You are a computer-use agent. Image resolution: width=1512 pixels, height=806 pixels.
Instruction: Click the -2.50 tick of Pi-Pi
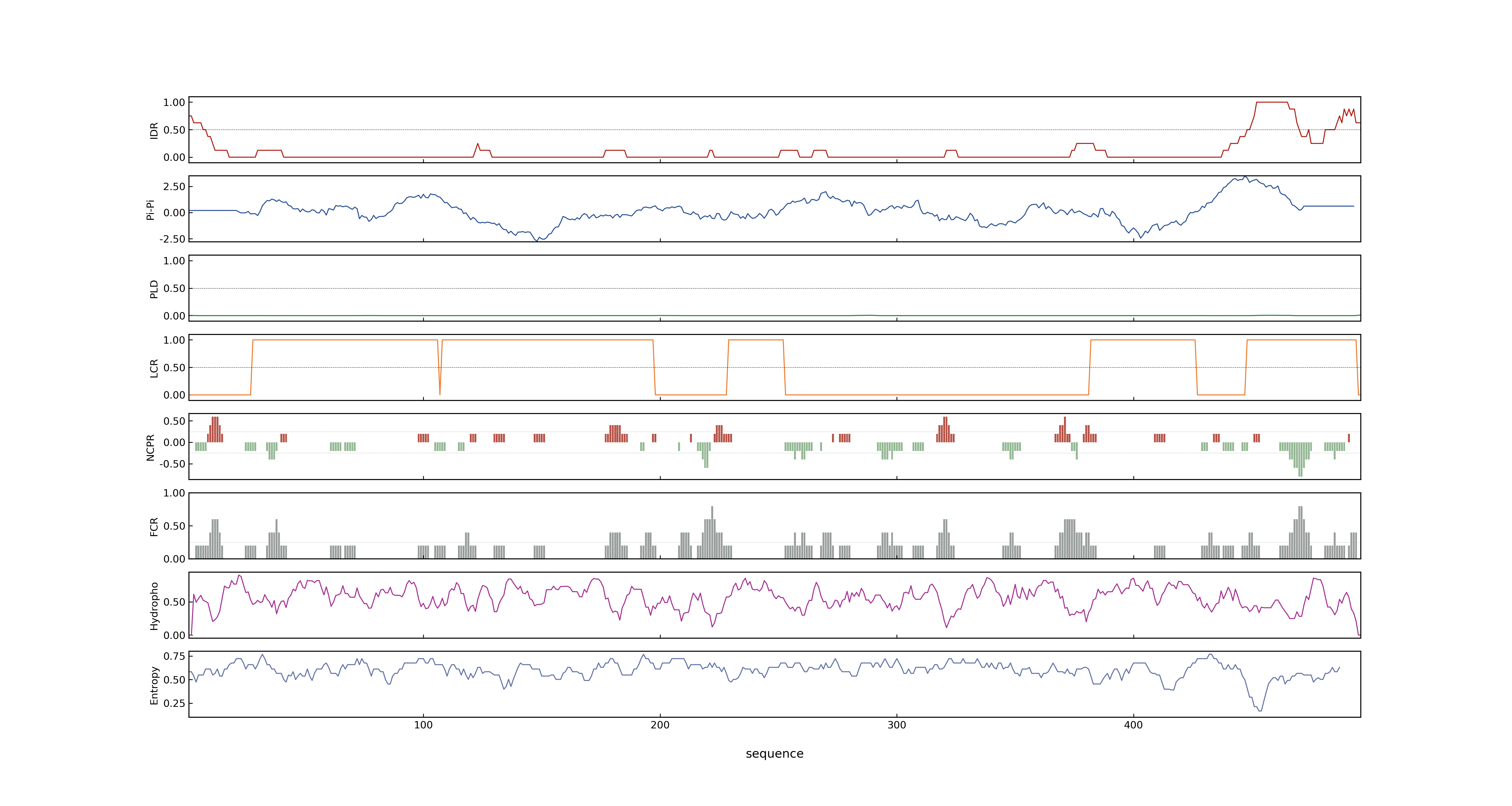tap(172, 239)
